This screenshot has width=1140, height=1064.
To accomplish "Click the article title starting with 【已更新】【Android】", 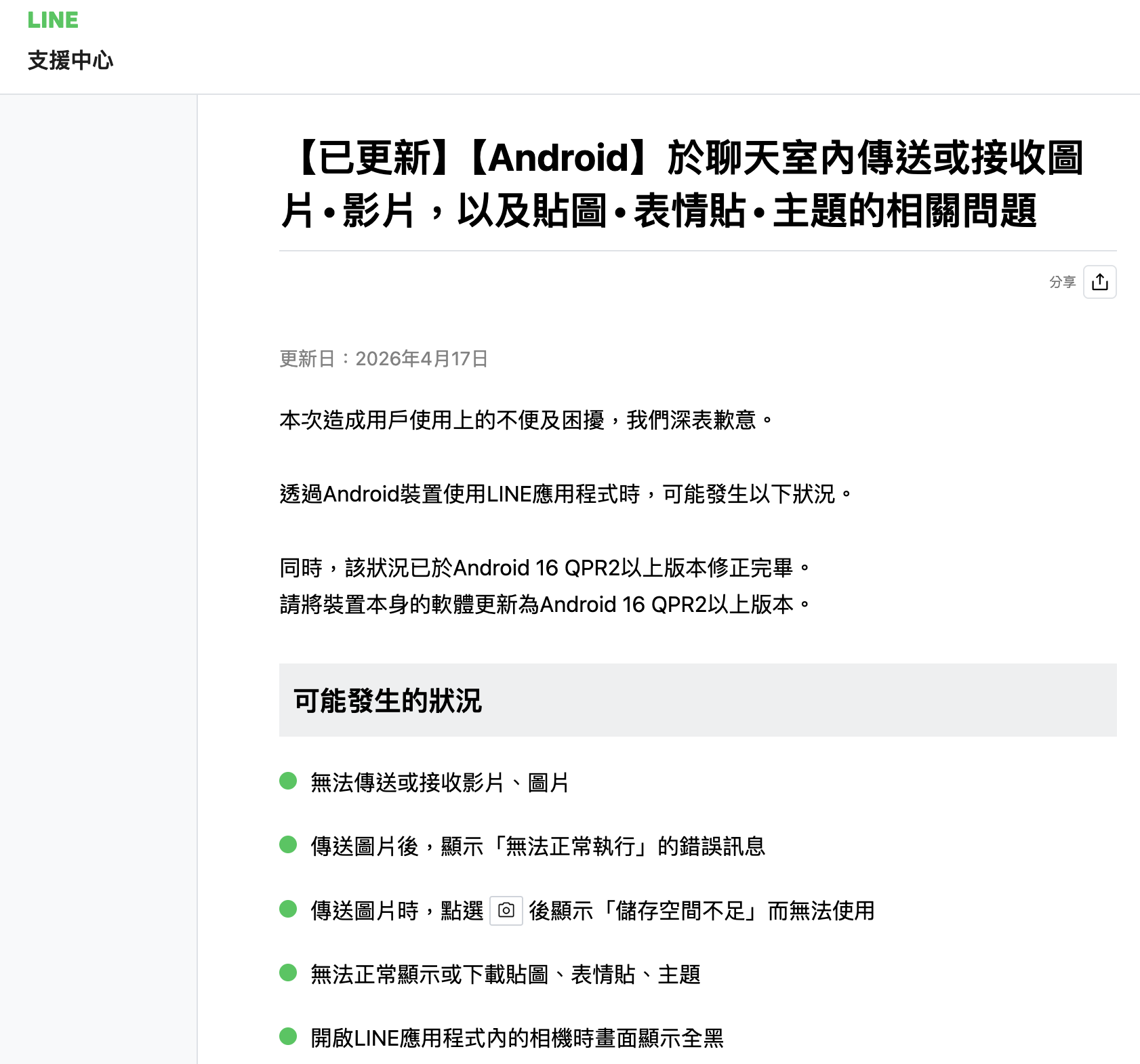I will click(681, 184).
